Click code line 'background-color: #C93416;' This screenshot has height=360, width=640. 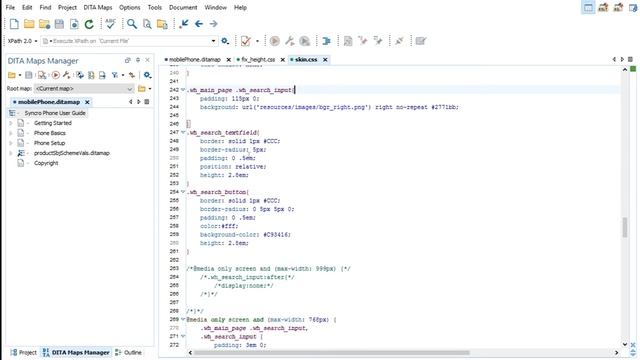coord(245,235)
